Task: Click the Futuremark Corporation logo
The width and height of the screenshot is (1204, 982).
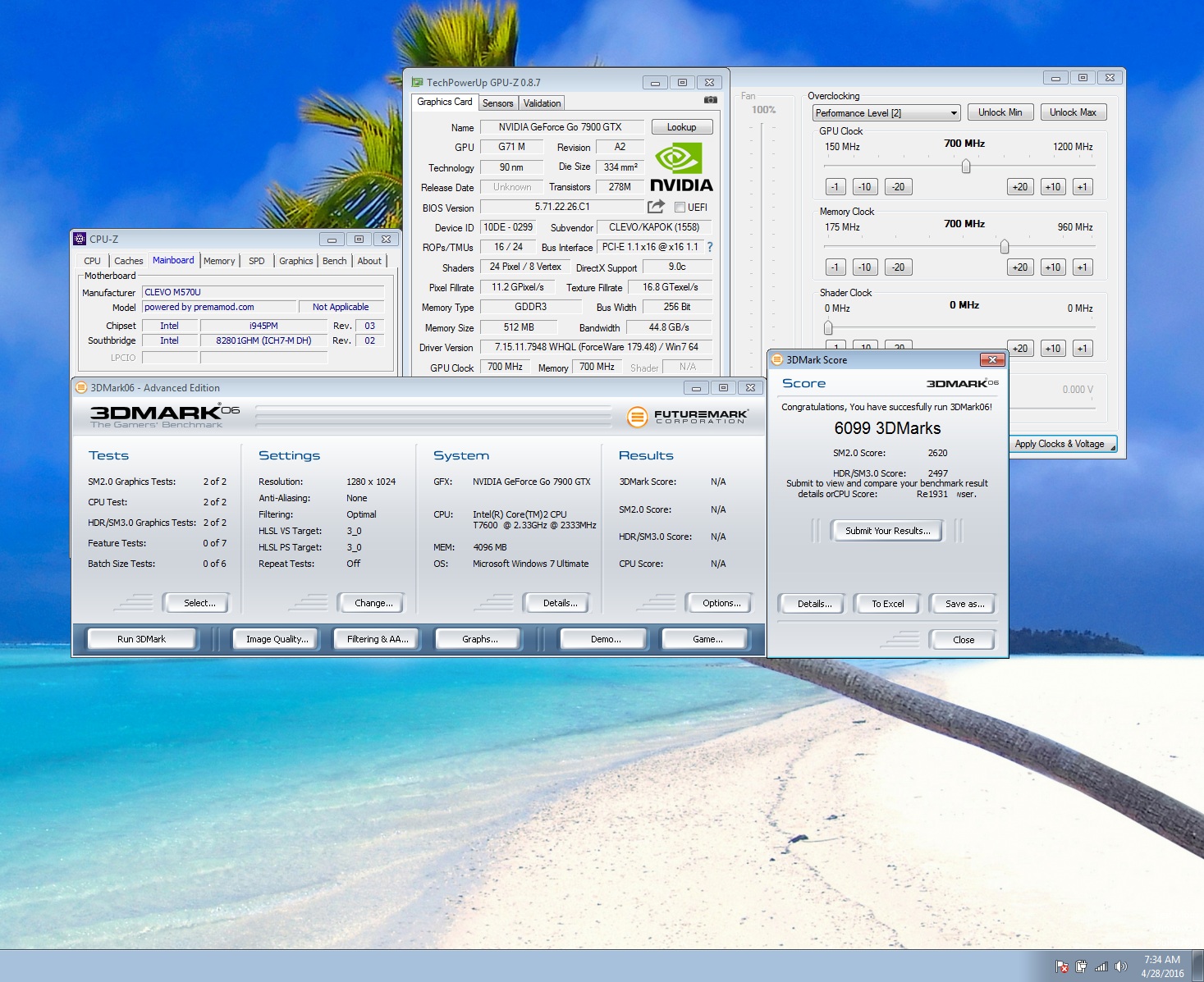Action: pyautogui.click(x=687, y=417)
